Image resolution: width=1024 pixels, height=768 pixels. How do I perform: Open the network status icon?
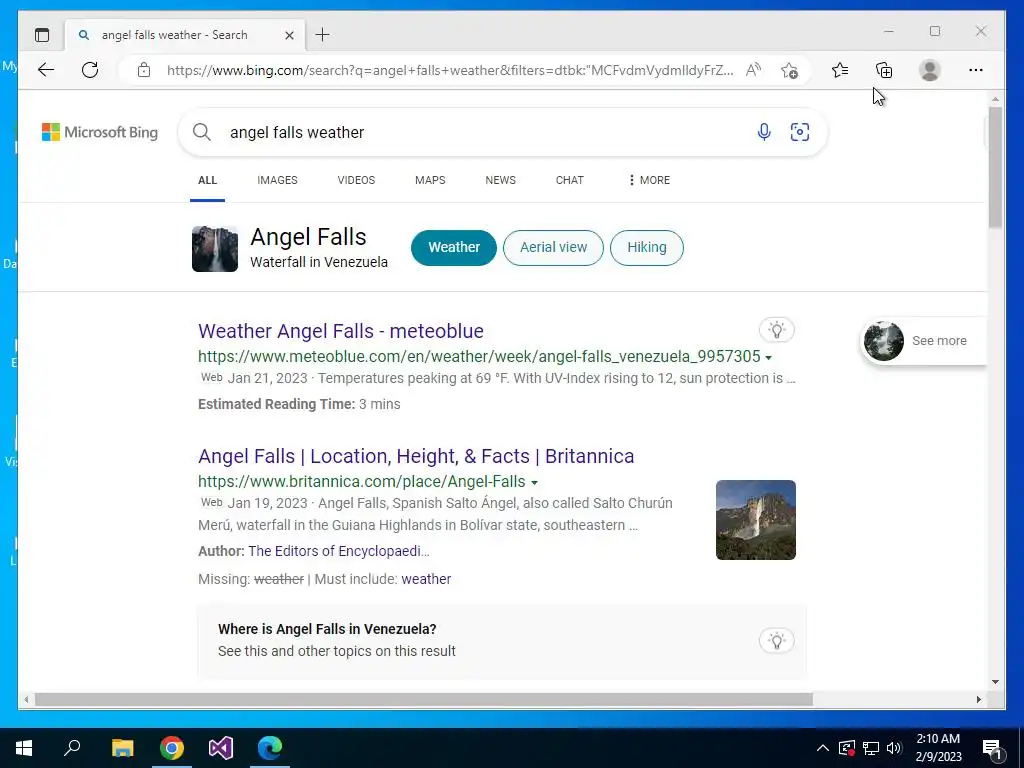tap(871, 748)
